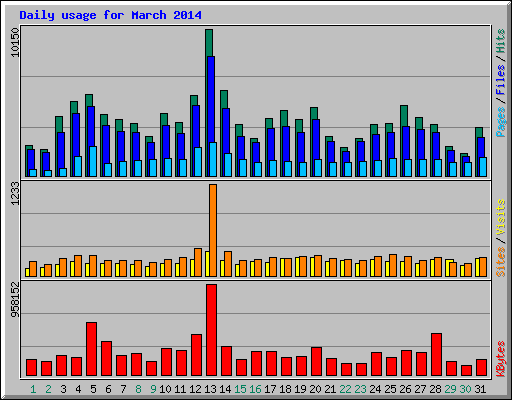The image size is (512, 400).
Task: Click day 5 on the x-axis
Action: click(93, 389)
